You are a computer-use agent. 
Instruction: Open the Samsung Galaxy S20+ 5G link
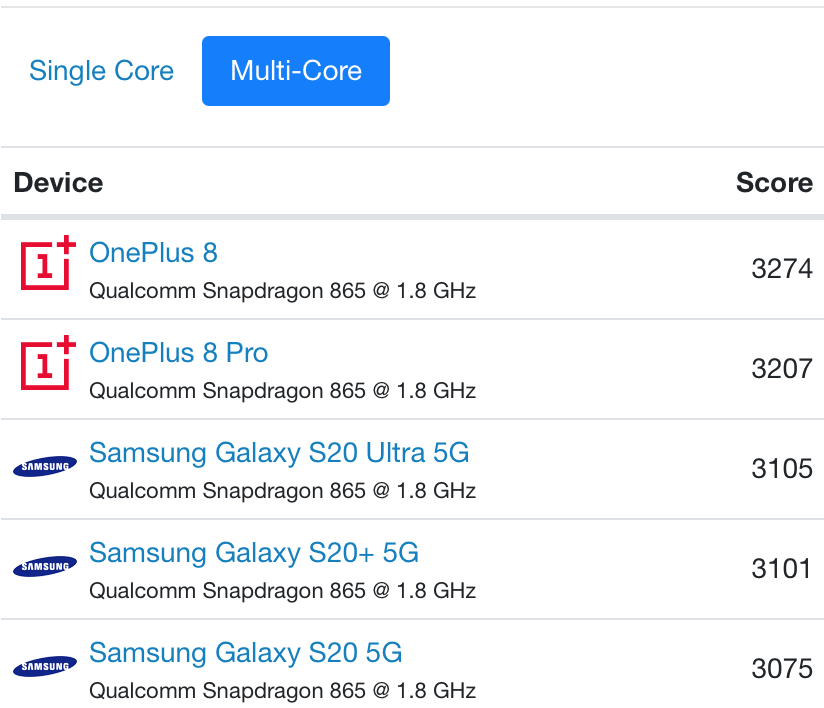tap(254, 553)
